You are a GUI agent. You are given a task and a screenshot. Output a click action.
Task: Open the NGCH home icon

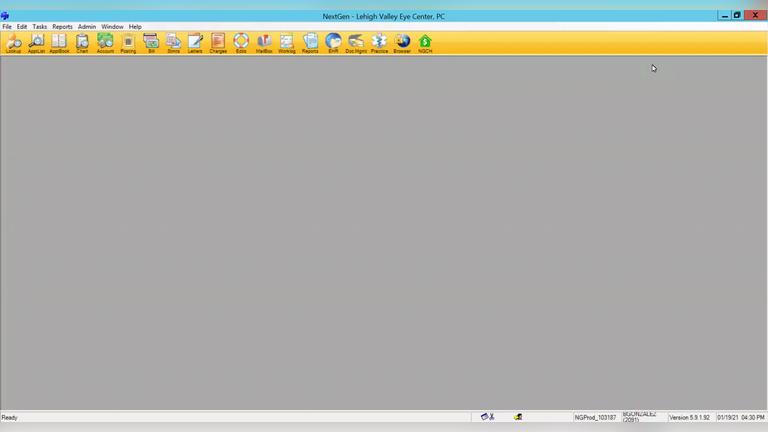[425, 42]
